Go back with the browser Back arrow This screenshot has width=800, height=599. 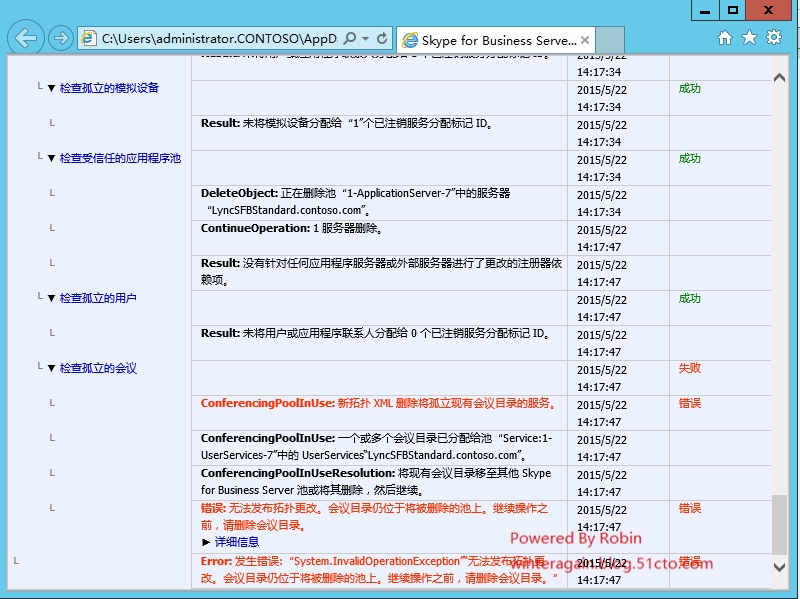click(26, 38)
